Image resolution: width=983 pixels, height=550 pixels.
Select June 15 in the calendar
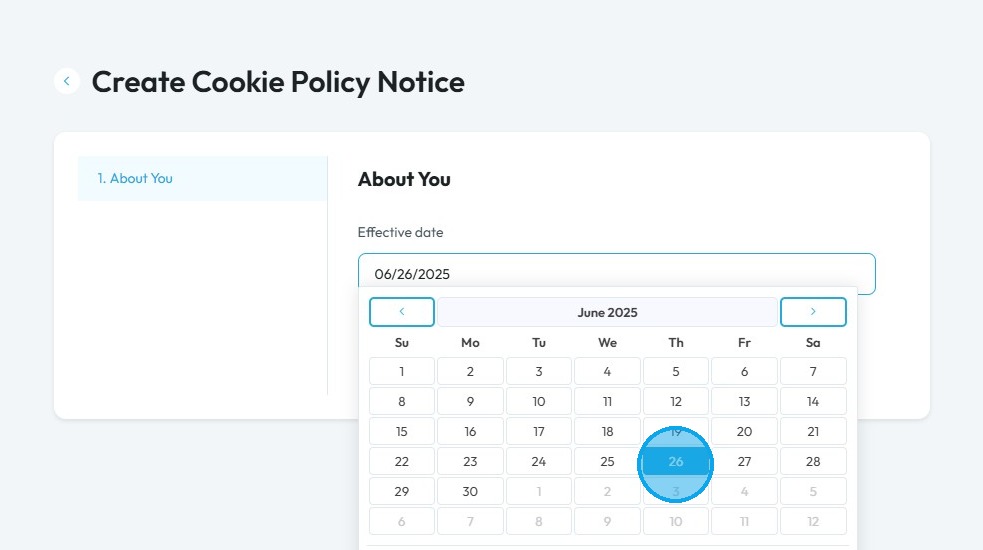point(402,431)
